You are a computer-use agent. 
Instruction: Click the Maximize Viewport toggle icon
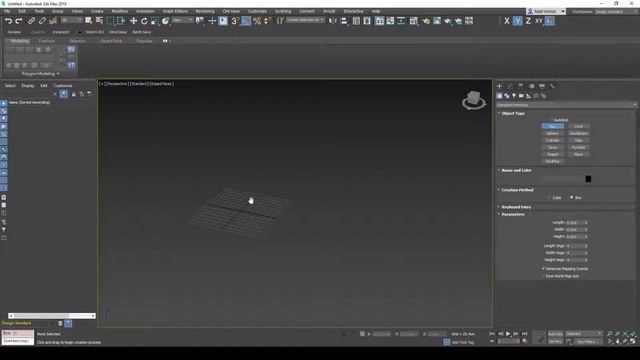coord(633,341)
